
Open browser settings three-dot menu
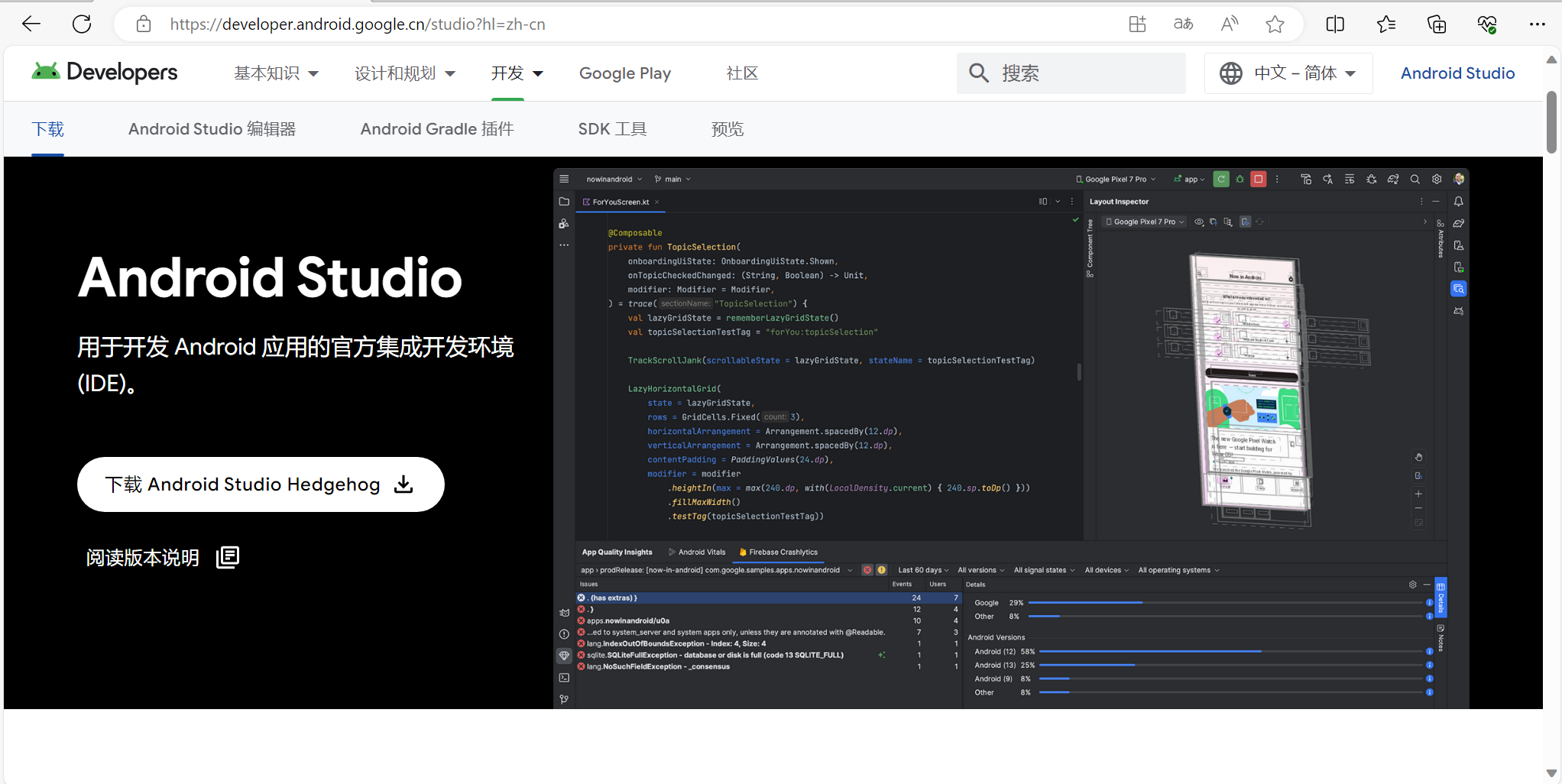click(1538, 24)
